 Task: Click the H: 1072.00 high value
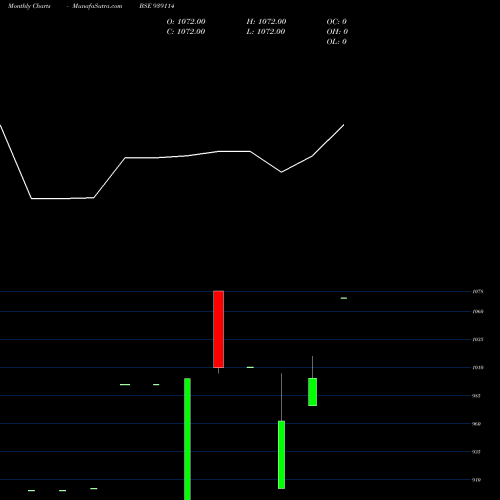pyautogui.click(x=266, y=22)
